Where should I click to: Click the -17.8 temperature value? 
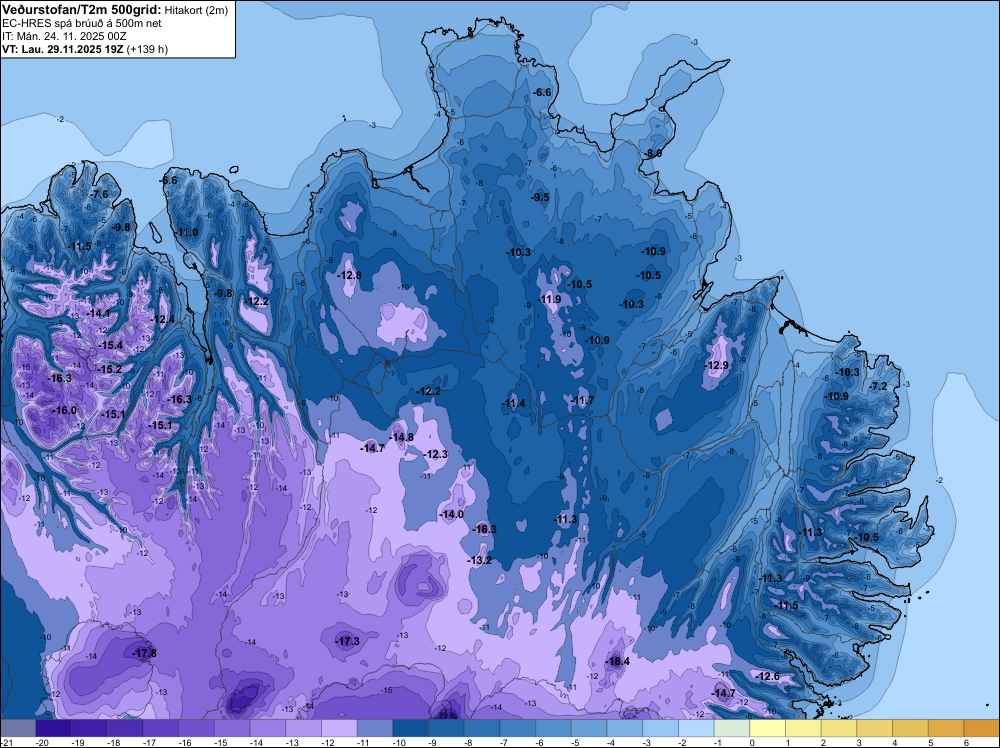144,653
